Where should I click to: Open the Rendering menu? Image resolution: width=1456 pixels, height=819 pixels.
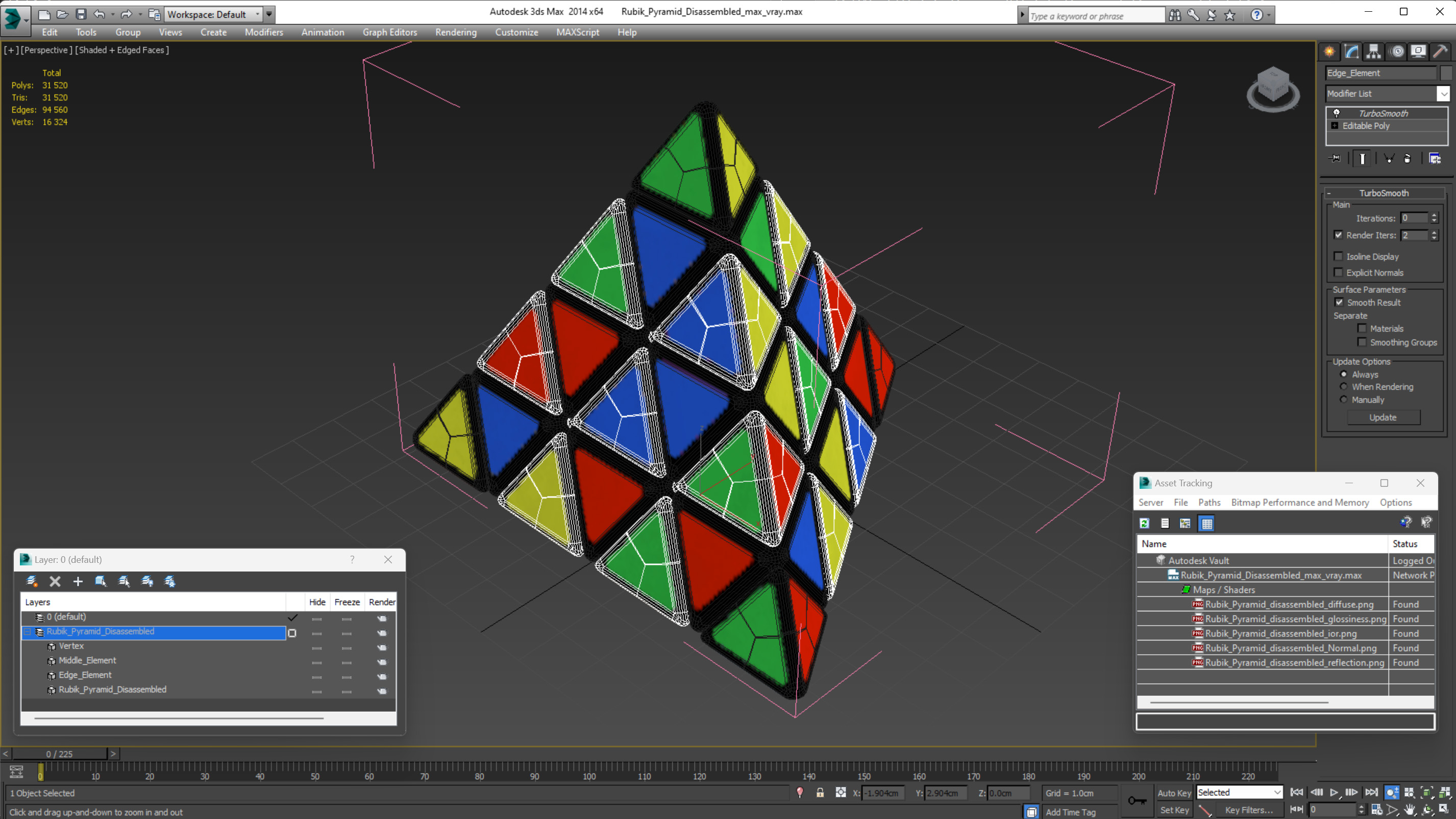click(x=456, y=32)
